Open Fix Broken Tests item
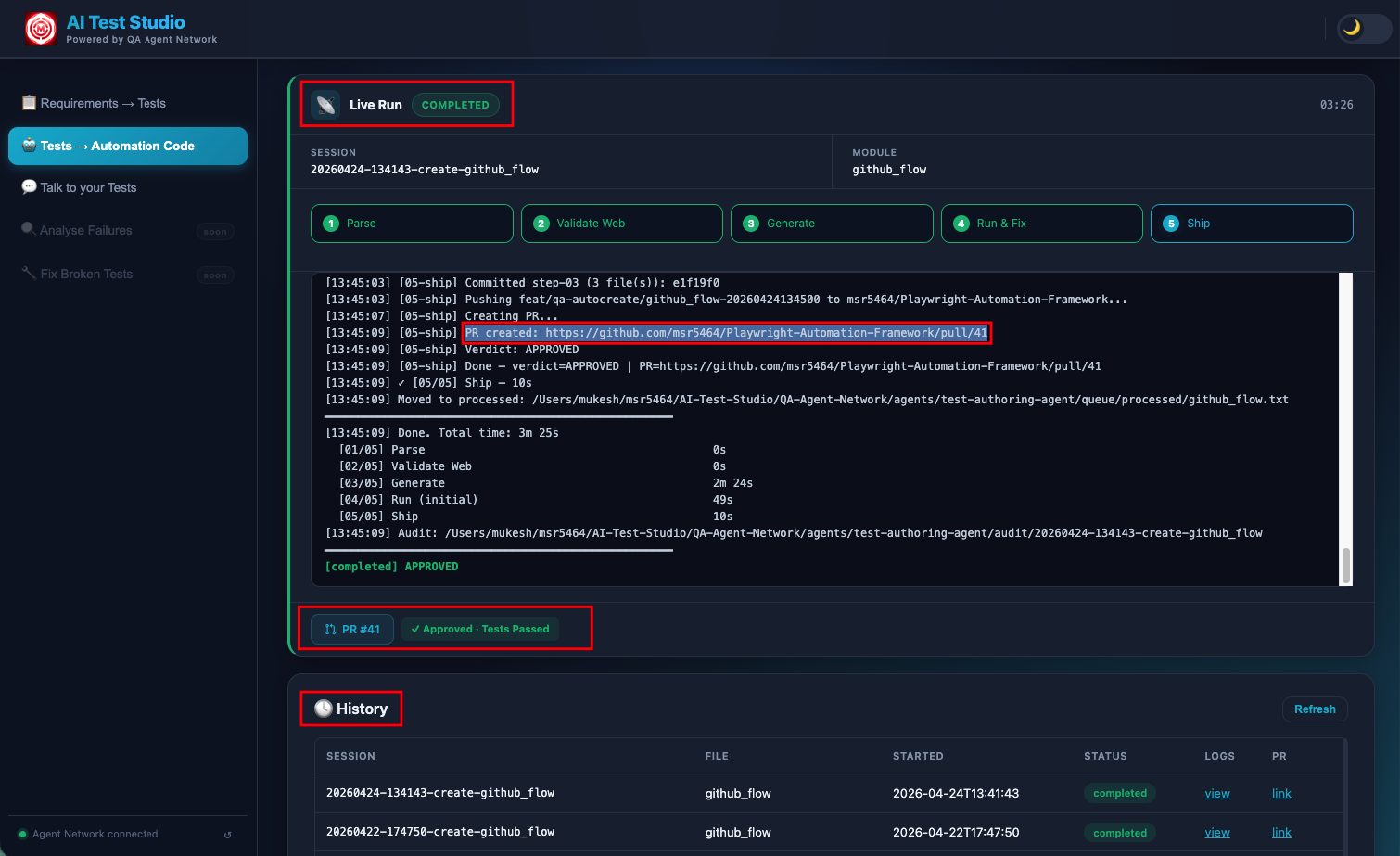1400x856 pixels. point(128,274)
